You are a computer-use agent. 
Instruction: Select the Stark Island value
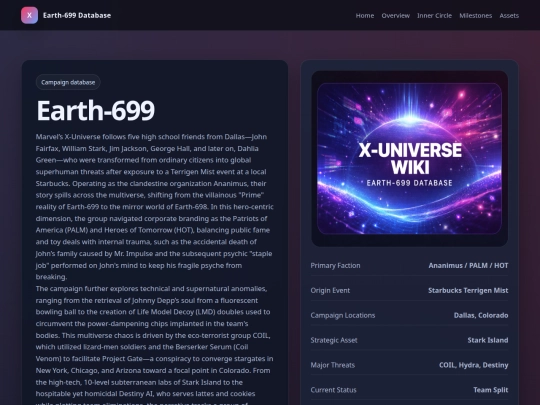488,340
